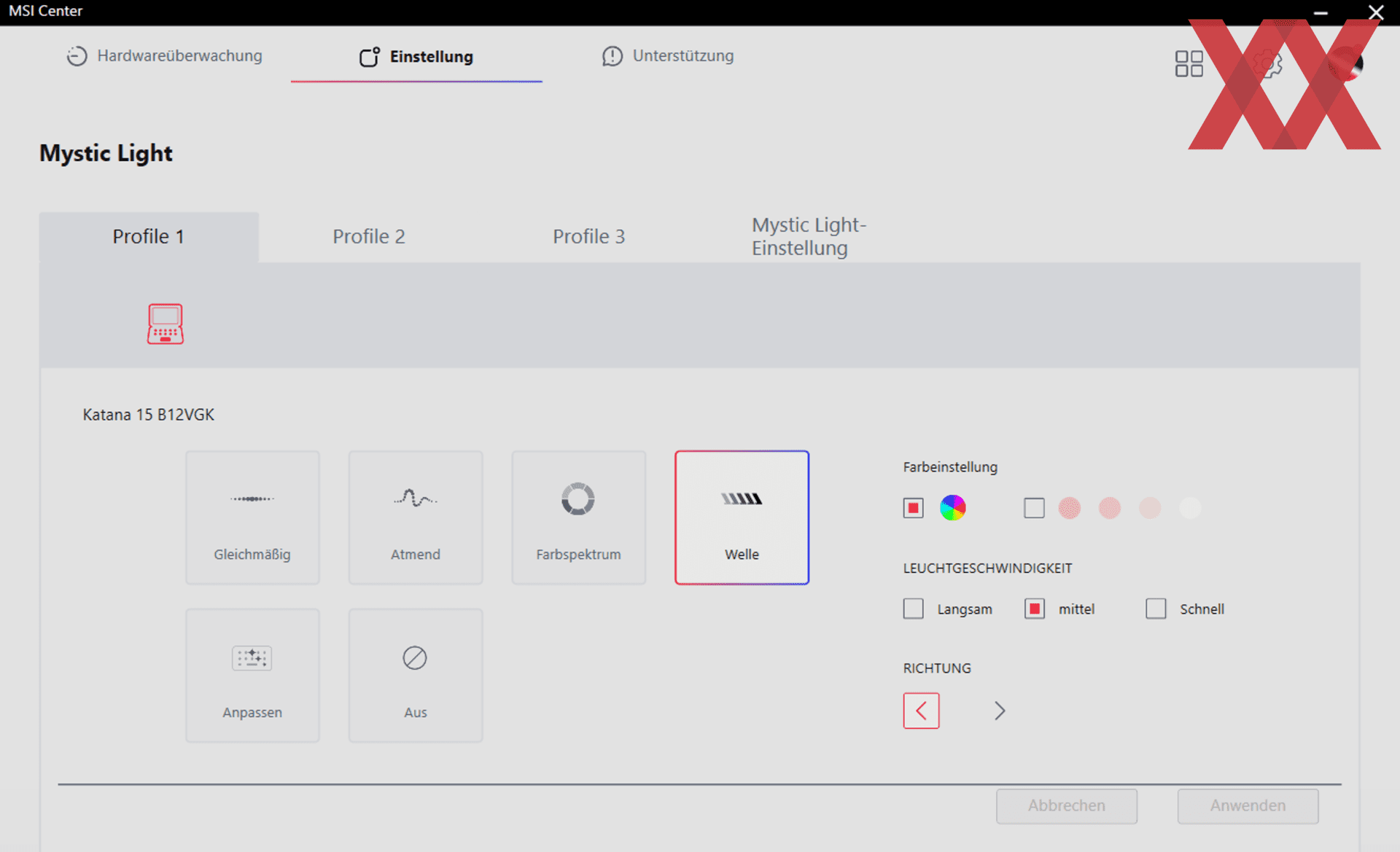Turn lighting off with Aus tile
Viewport: 1400px width, 852px height.
coord(416,676)
